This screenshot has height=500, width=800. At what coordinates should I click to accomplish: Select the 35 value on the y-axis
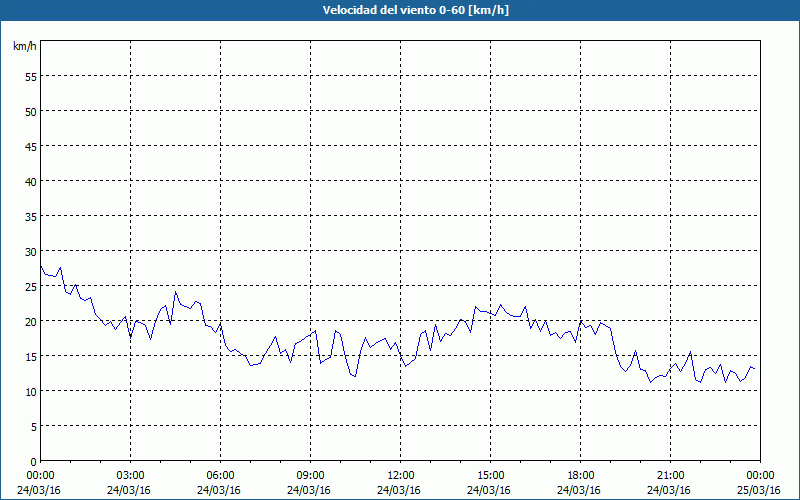pos(31,216)
